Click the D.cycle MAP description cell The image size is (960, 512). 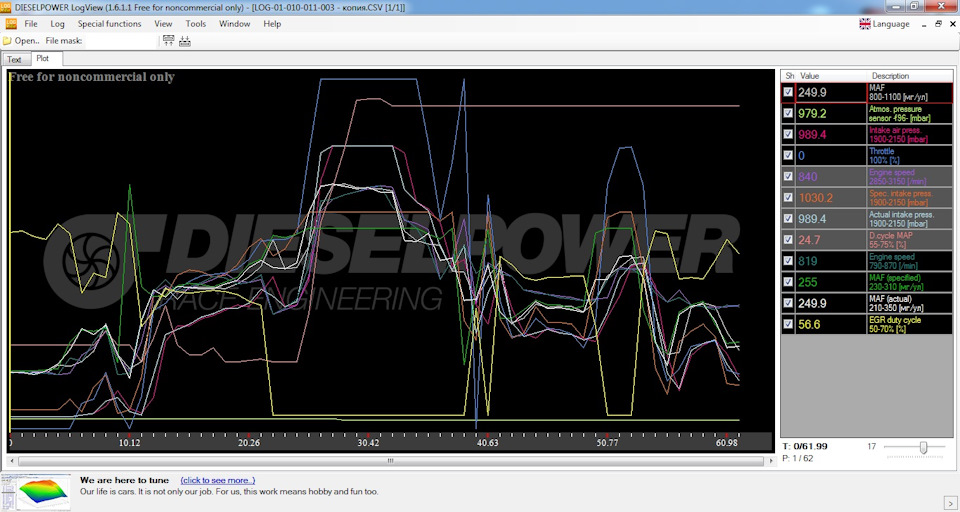(x=910, y=240)
